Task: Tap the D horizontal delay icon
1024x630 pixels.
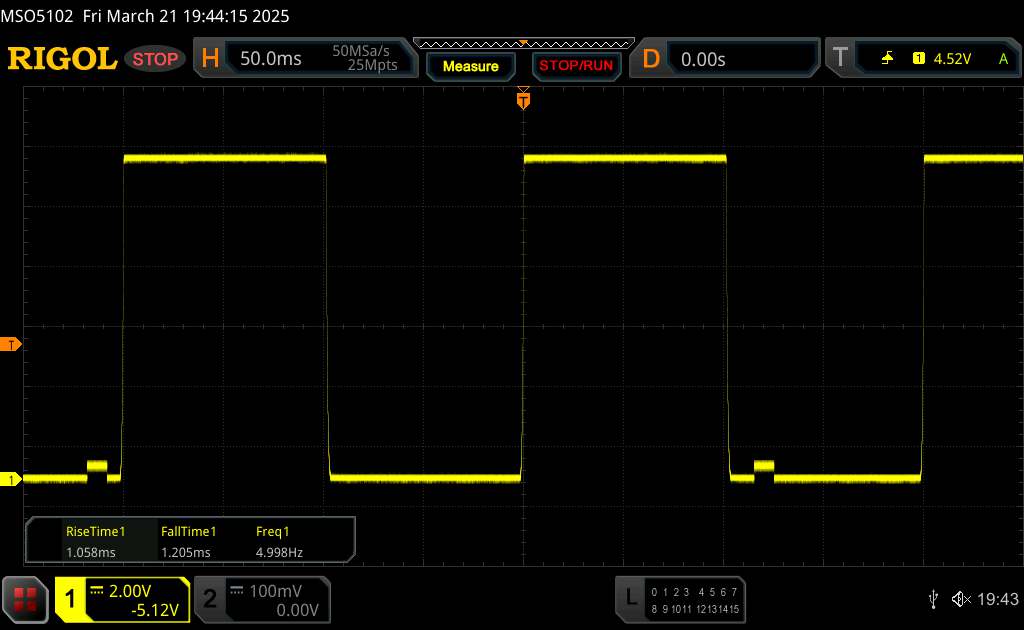Action: tap(651, 59)
